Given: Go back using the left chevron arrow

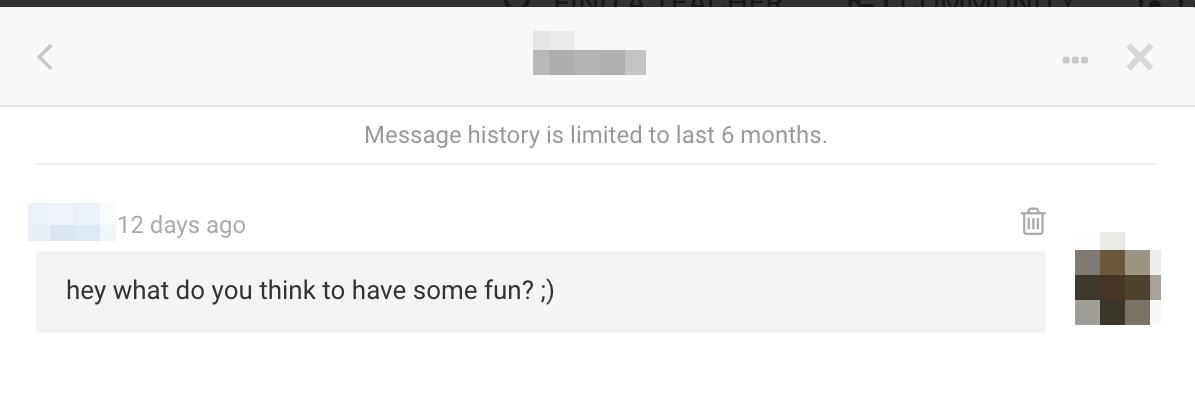Looking at the screenshot, I should (45, 57).
